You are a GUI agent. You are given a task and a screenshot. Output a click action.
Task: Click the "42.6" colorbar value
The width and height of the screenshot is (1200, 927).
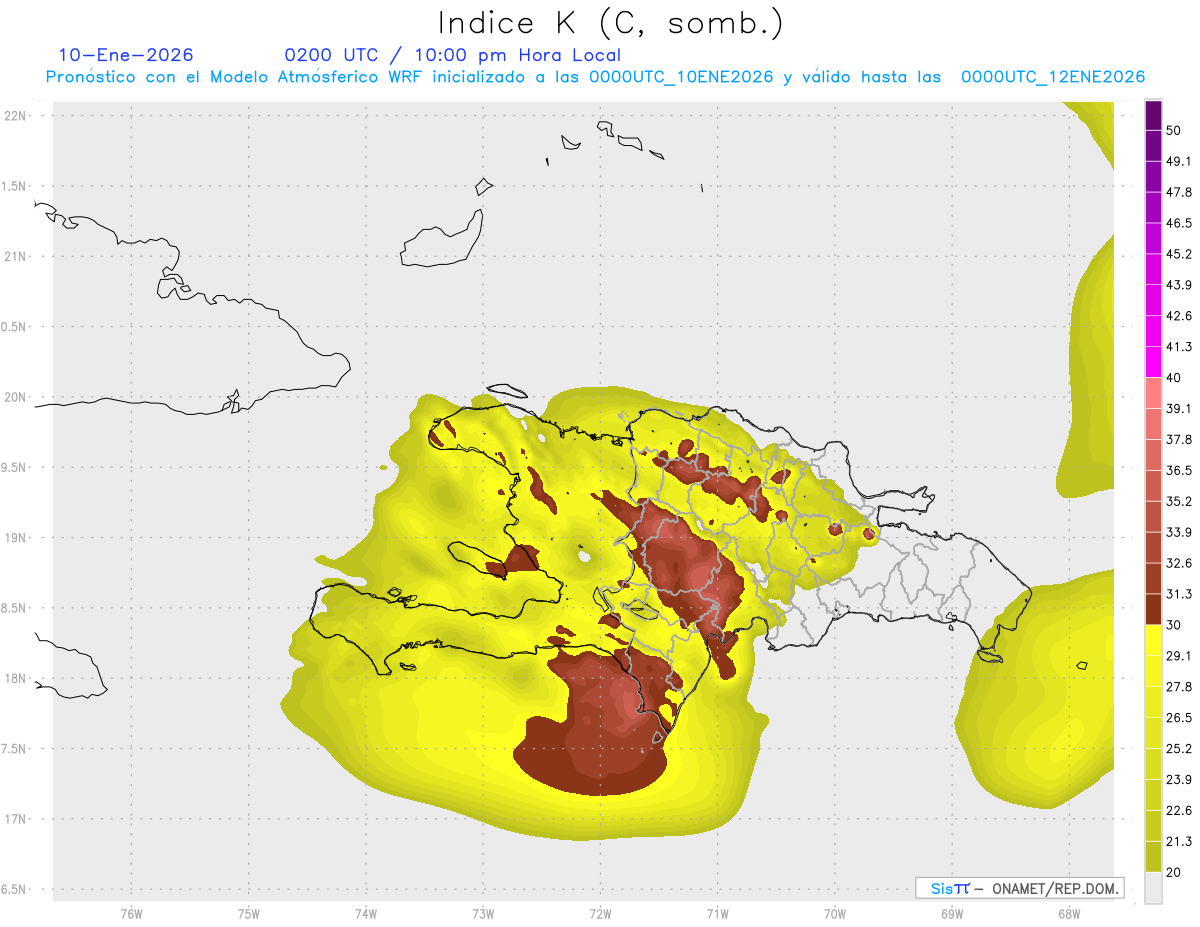[1179, 316]
